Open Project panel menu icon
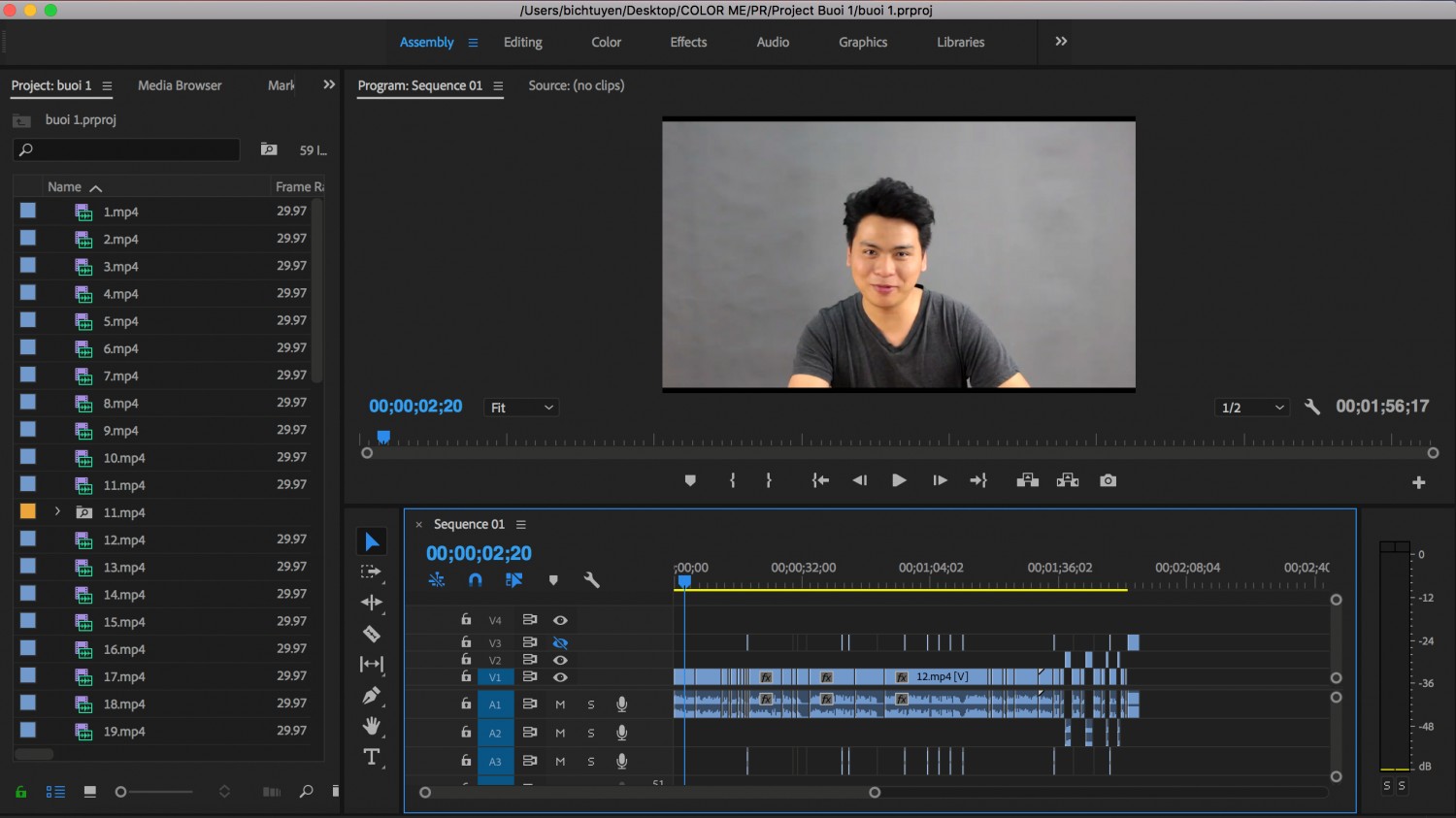 coord(107,86)
